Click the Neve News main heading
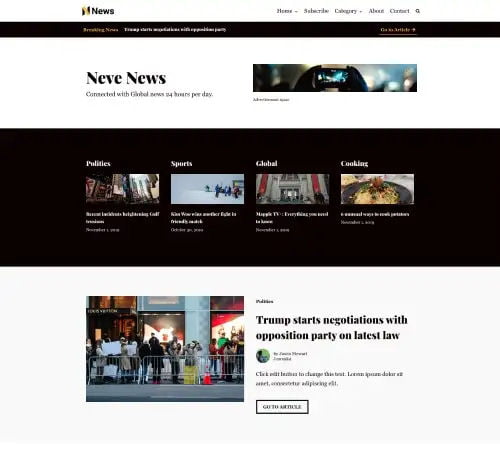The image size is (500, 450). (126, 78)
